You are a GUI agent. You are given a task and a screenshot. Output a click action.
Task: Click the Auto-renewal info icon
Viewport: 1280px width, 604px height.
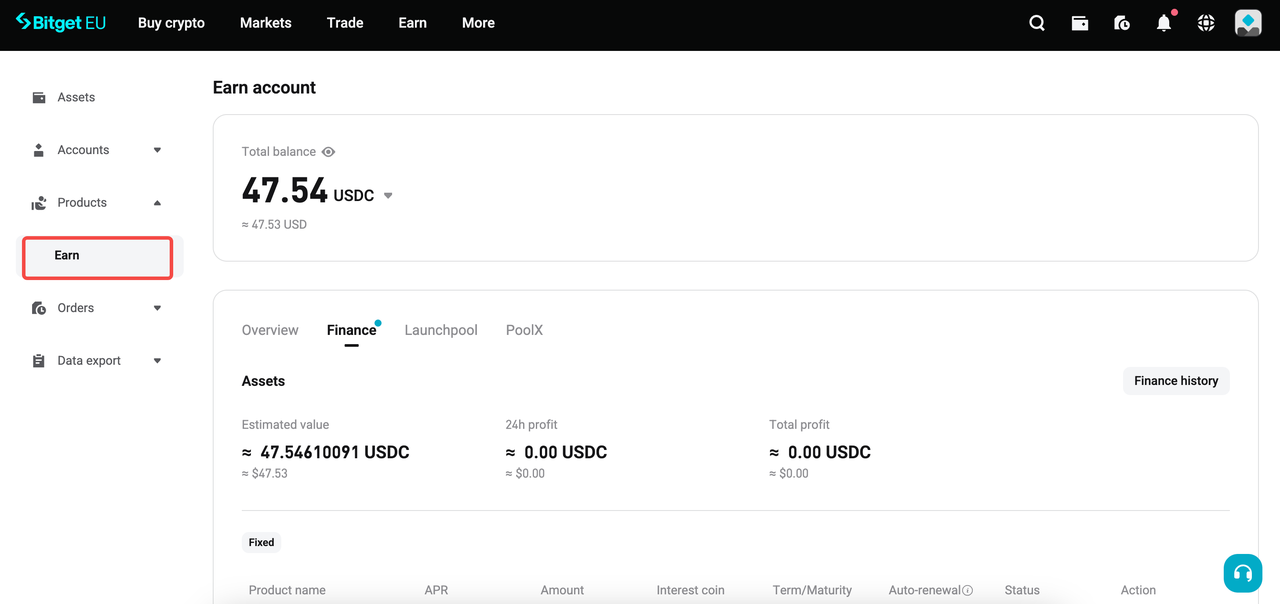point(967,591)
